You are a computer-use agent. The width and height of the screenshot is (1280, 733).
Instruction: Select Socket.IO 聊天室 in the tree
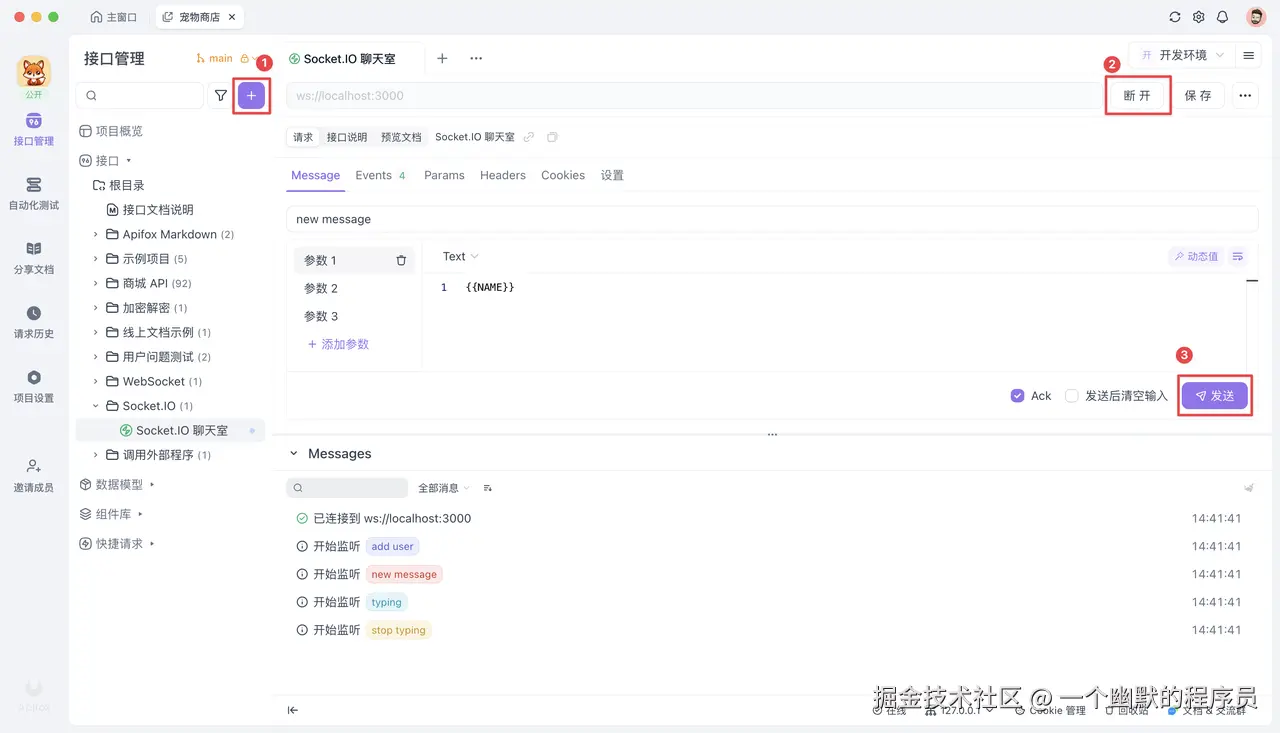(x=170, y=430)
